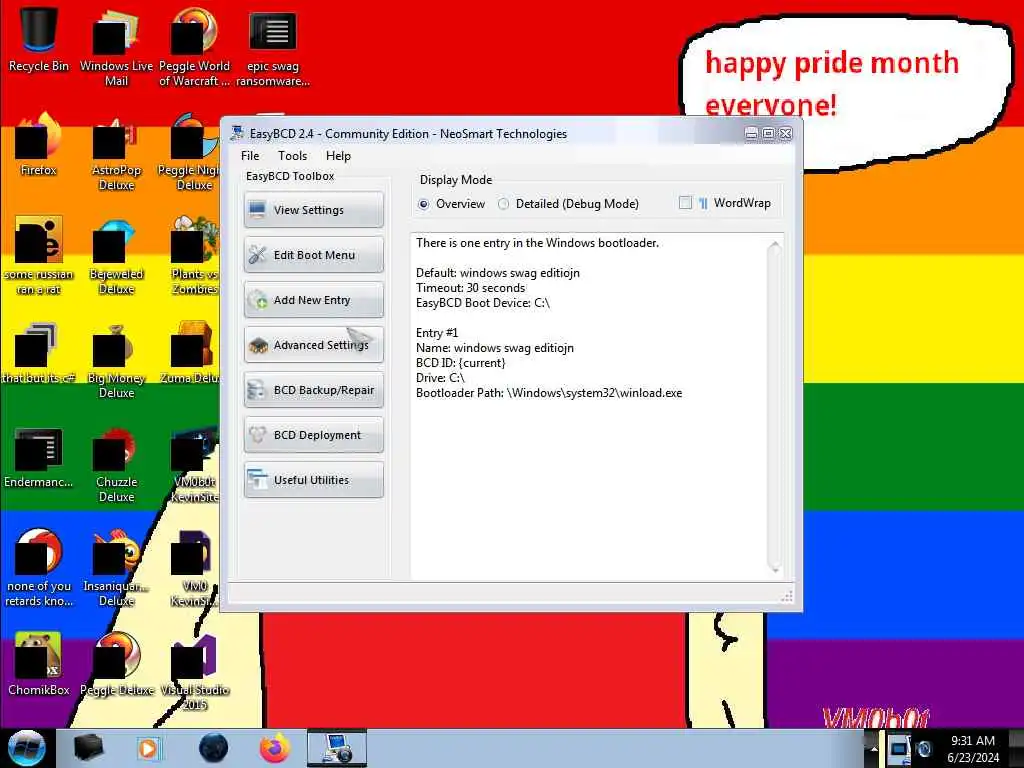The width and height of the screenshot is (1024, 768).
Task: Select ChomikBox desktop icon
Action: pyautogui.click(x=39, y=664)
